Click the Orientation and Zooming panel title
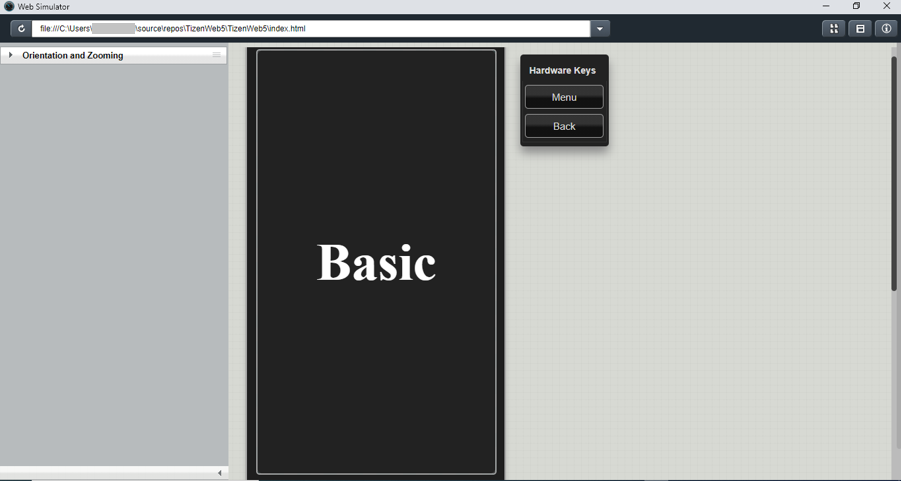Image resolution: width=901 pixels, height=481 pixels. tap(73, 56)
